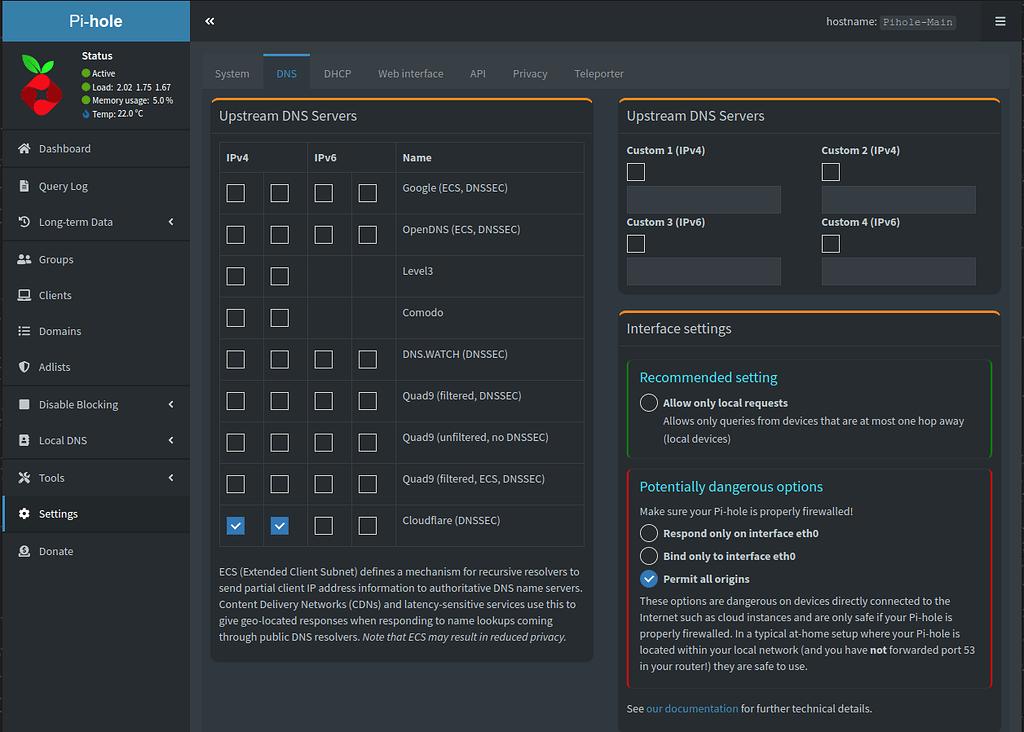Enable the Custom 1 (IPv4) checkbox
The image size is (1024, 732).
[x=636, y=172]
